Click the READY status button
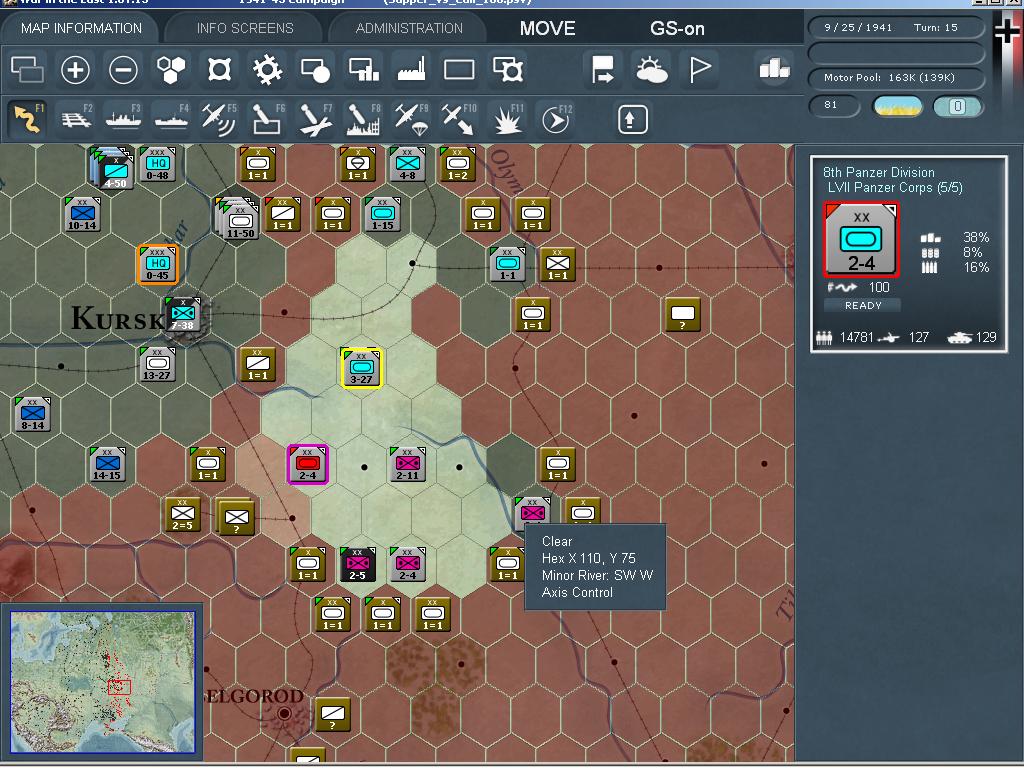 tap(863, 305)
